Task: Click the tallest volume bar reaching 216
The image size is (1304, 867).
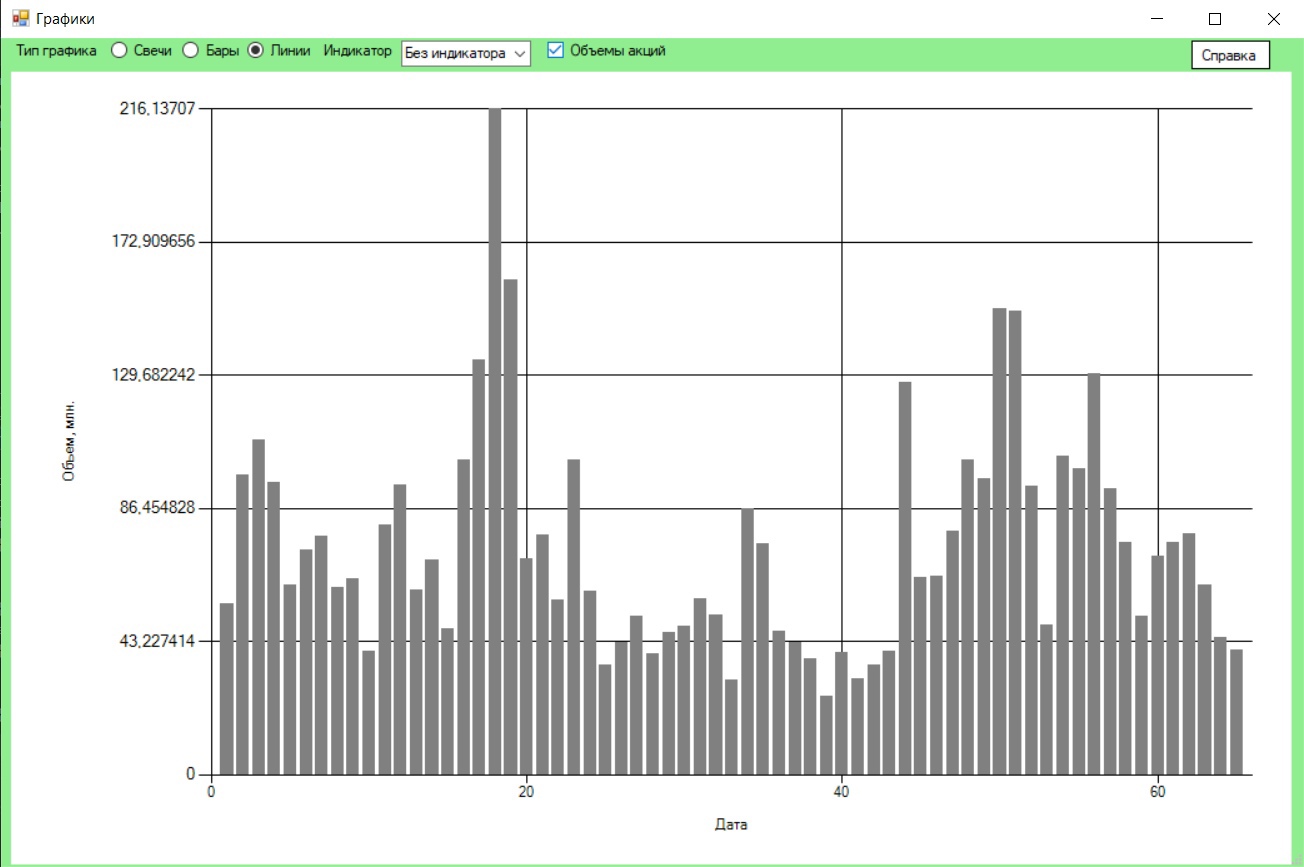Action: click(495, 441)
